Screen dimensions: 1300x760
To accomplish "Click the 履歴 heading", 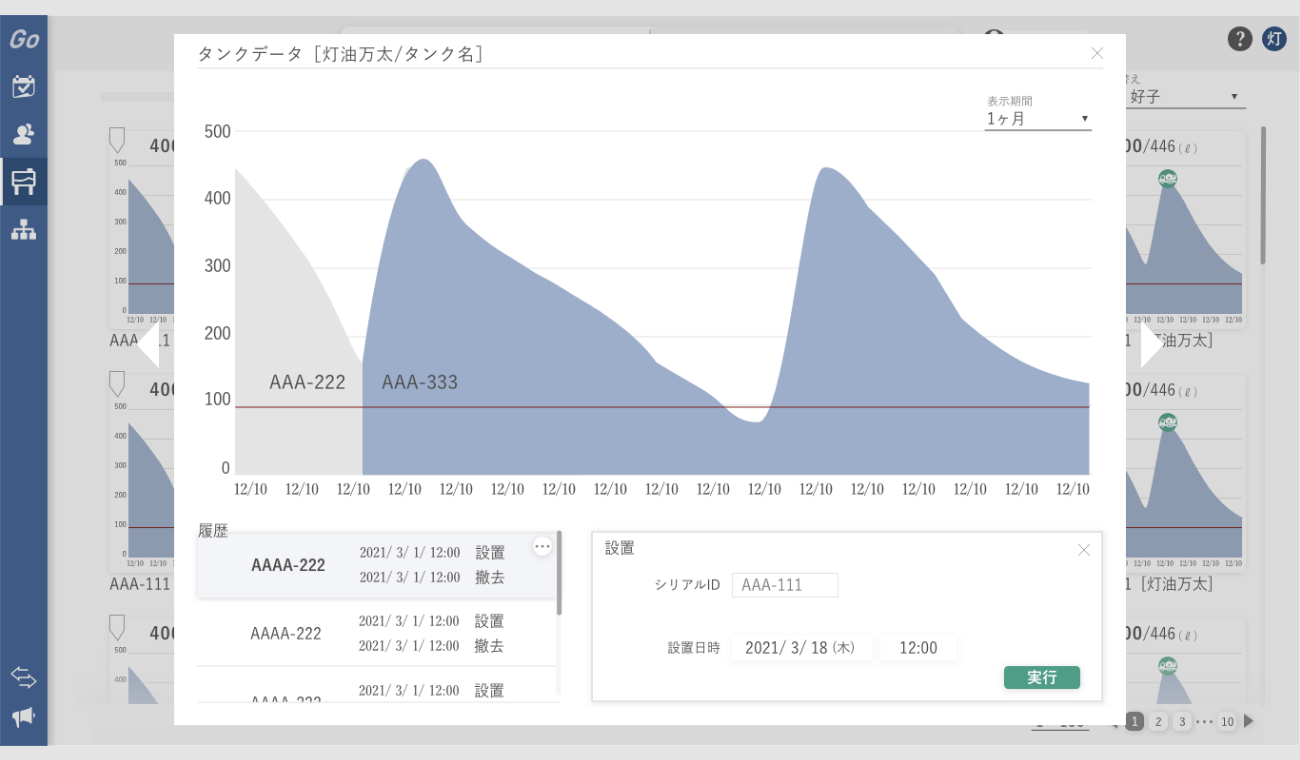I will [213, 531].
